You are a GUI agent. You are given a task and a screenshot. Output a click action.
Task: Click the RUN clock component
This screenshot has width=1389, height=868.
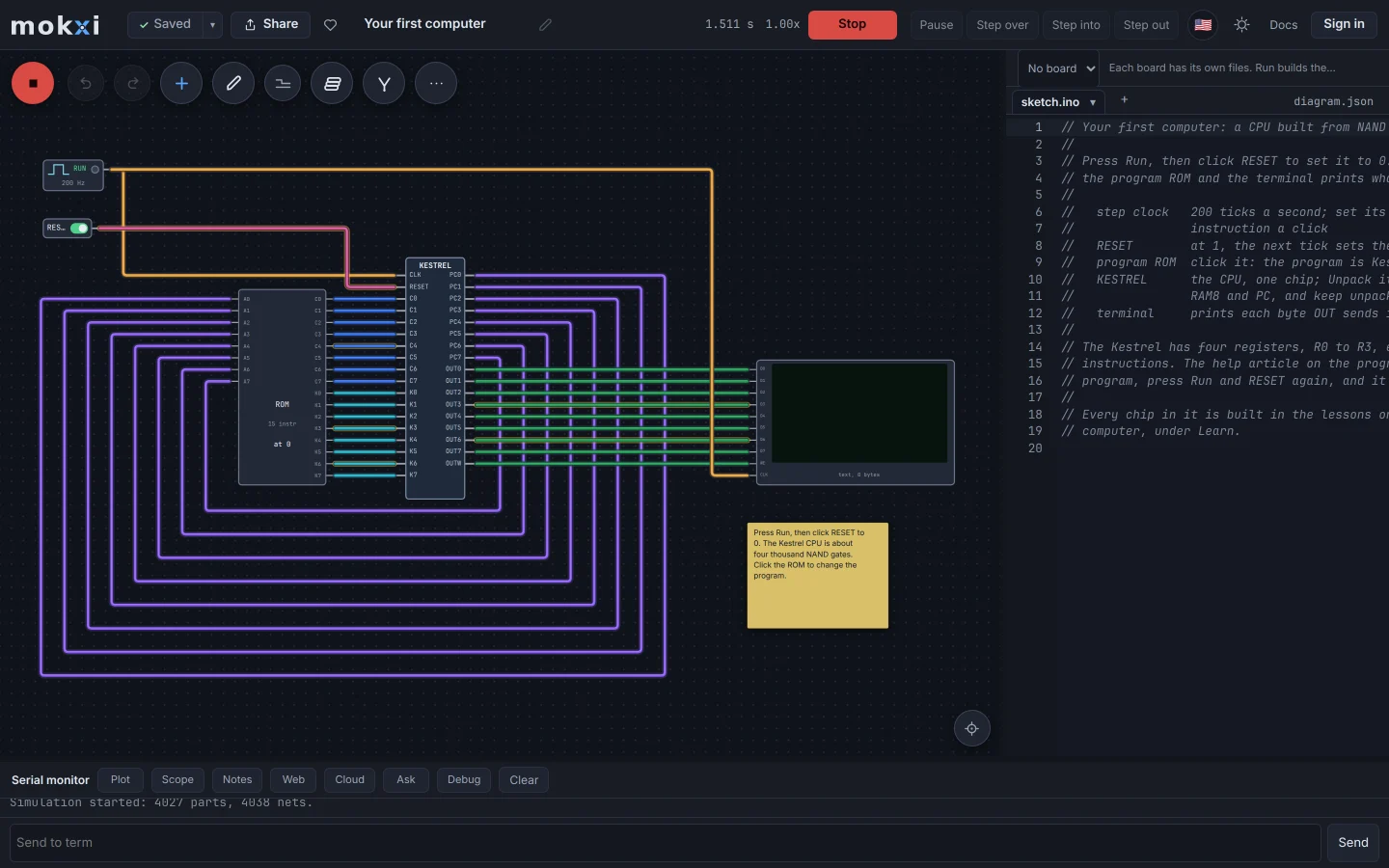tap(73, 175)
